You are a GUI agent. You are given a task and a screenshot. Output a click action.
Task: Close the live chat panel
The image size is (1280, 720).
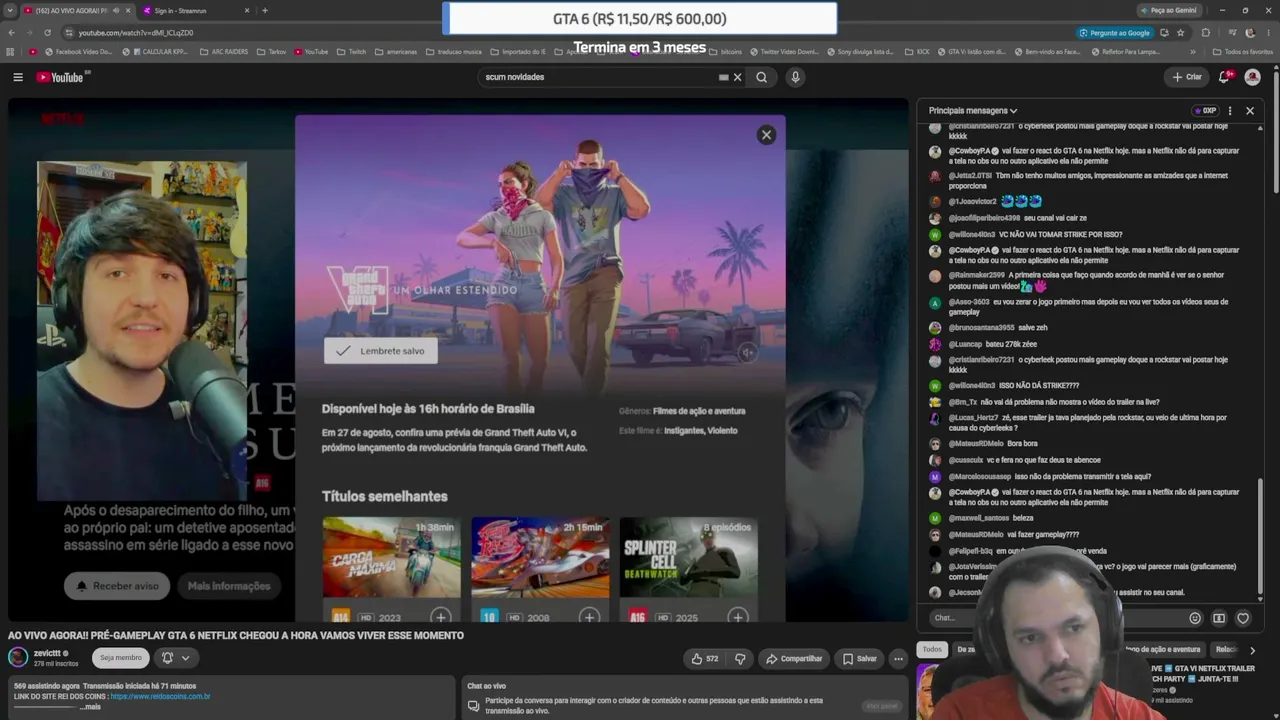tap(1250, 111)
